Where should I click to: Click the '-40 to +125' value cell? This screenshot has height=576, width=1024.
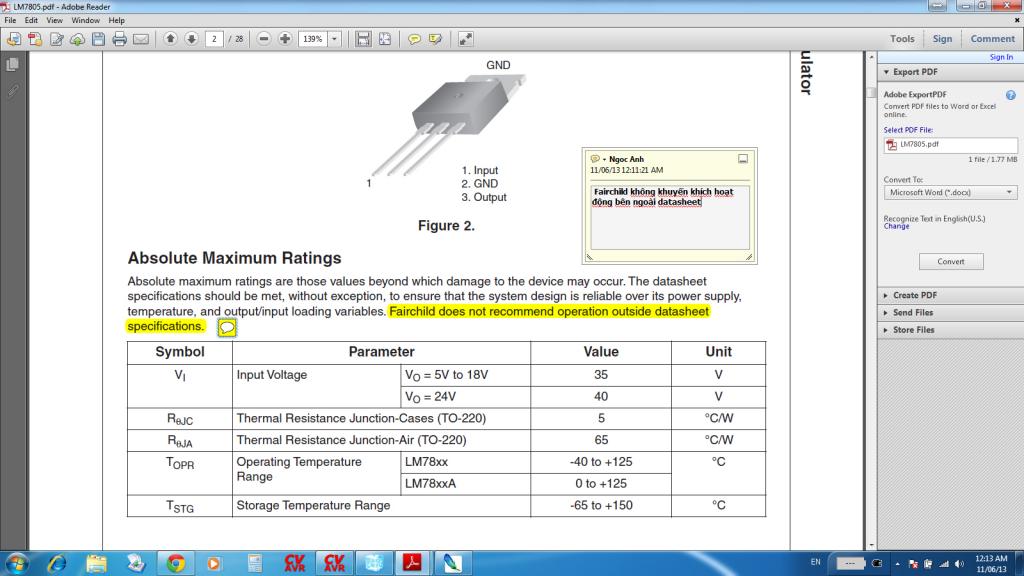click(x=601, y=462)
